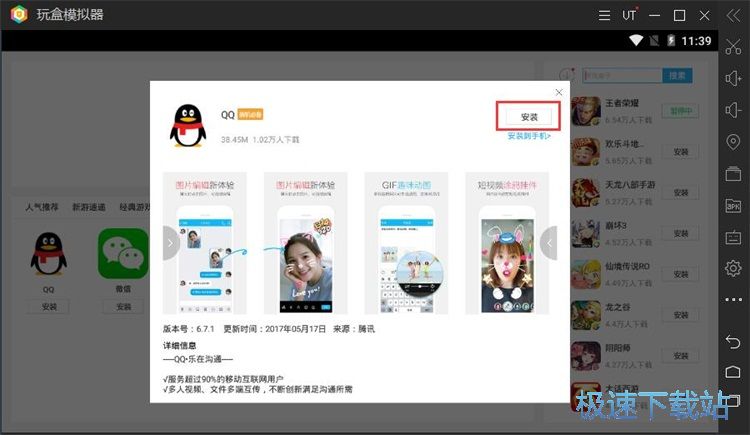This screenshot has height=435, width=750.
Task: Click the 王者荣耀 game icon
Action: tap(585, 111)
